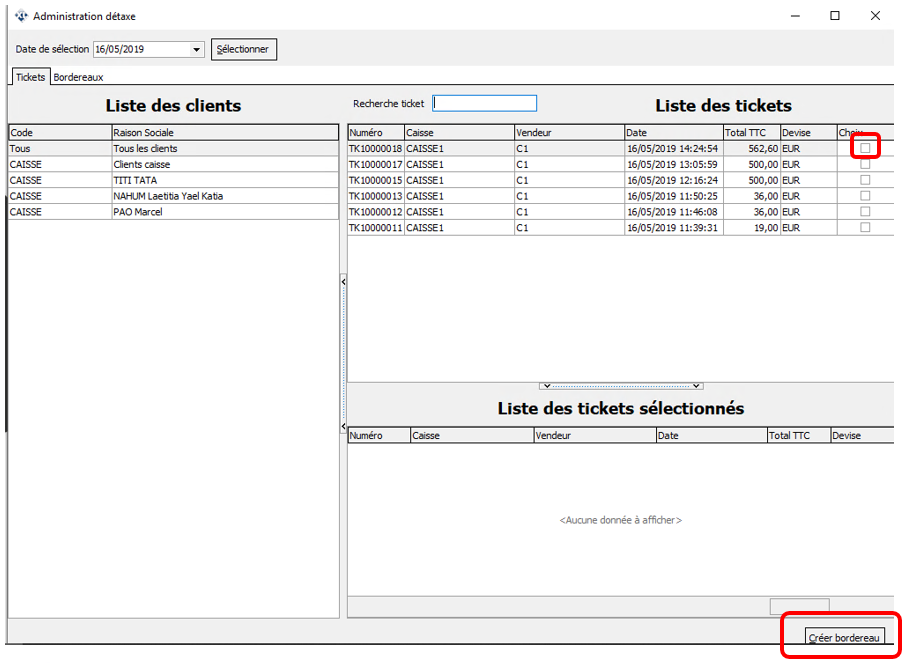Viewport: 902px width, 663px height.
Task: Click the Créer bordereau button
Action: tap(845, 637)
